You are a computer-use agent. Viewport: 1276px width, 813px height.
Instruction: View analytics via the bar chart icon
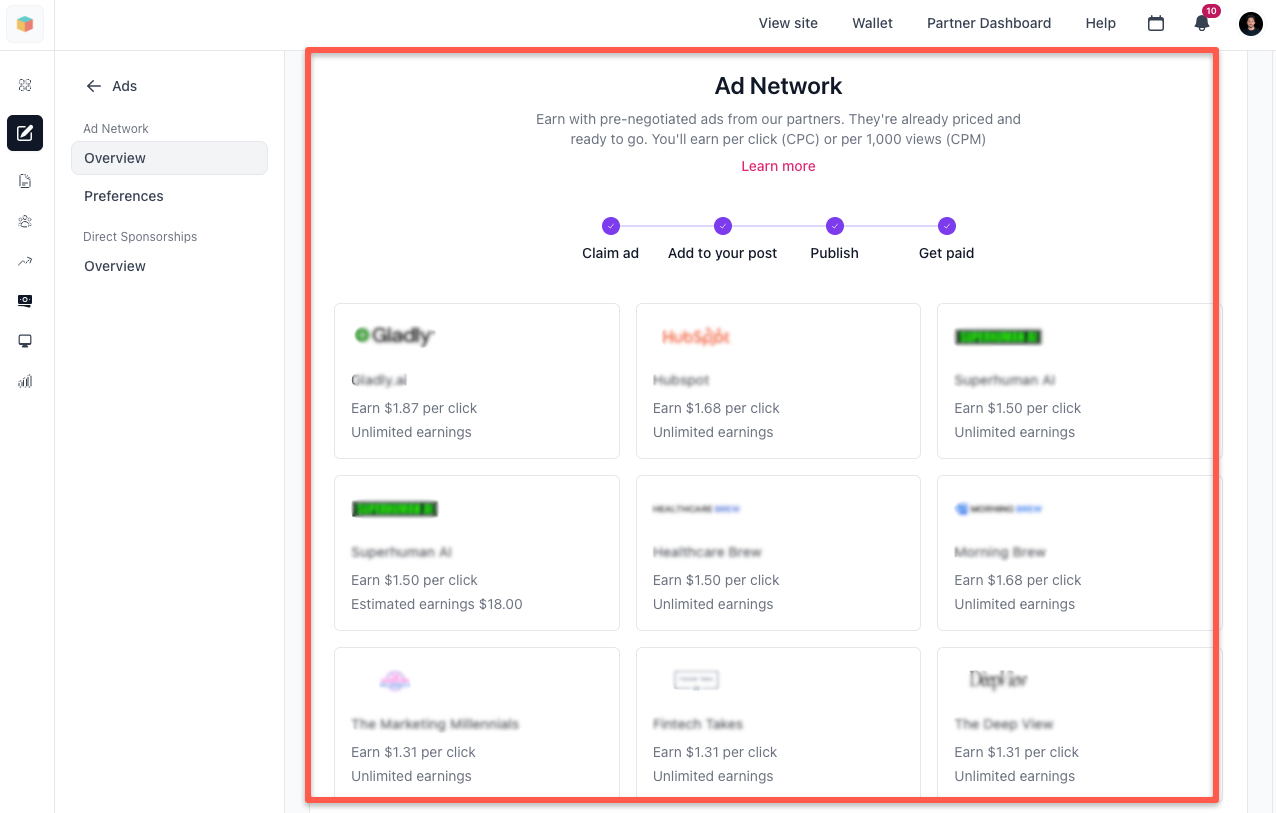click(24, 381)
